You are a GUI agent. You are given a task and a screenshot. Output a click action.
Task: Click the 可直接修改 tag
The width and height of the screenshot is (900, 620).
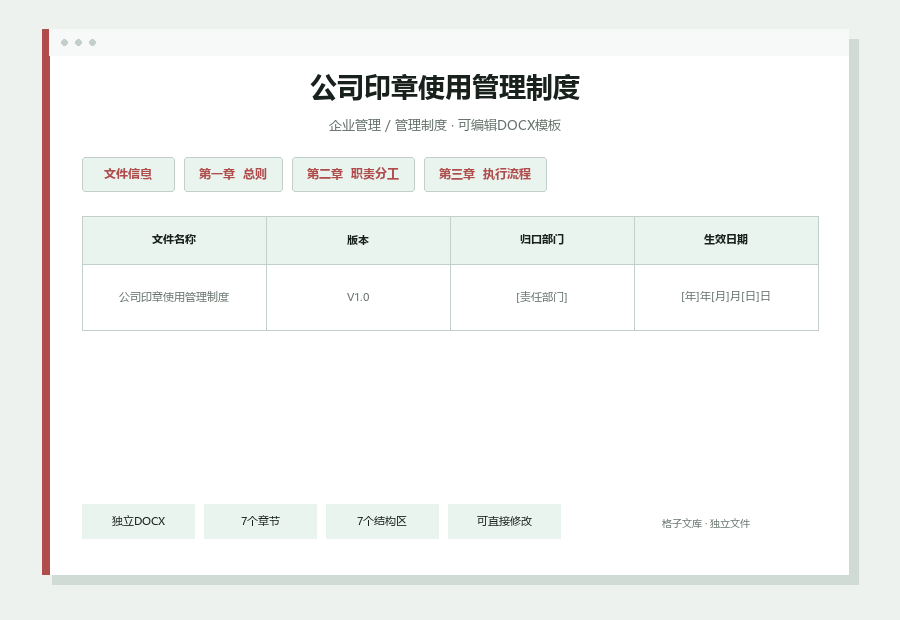tap(504, 521)
